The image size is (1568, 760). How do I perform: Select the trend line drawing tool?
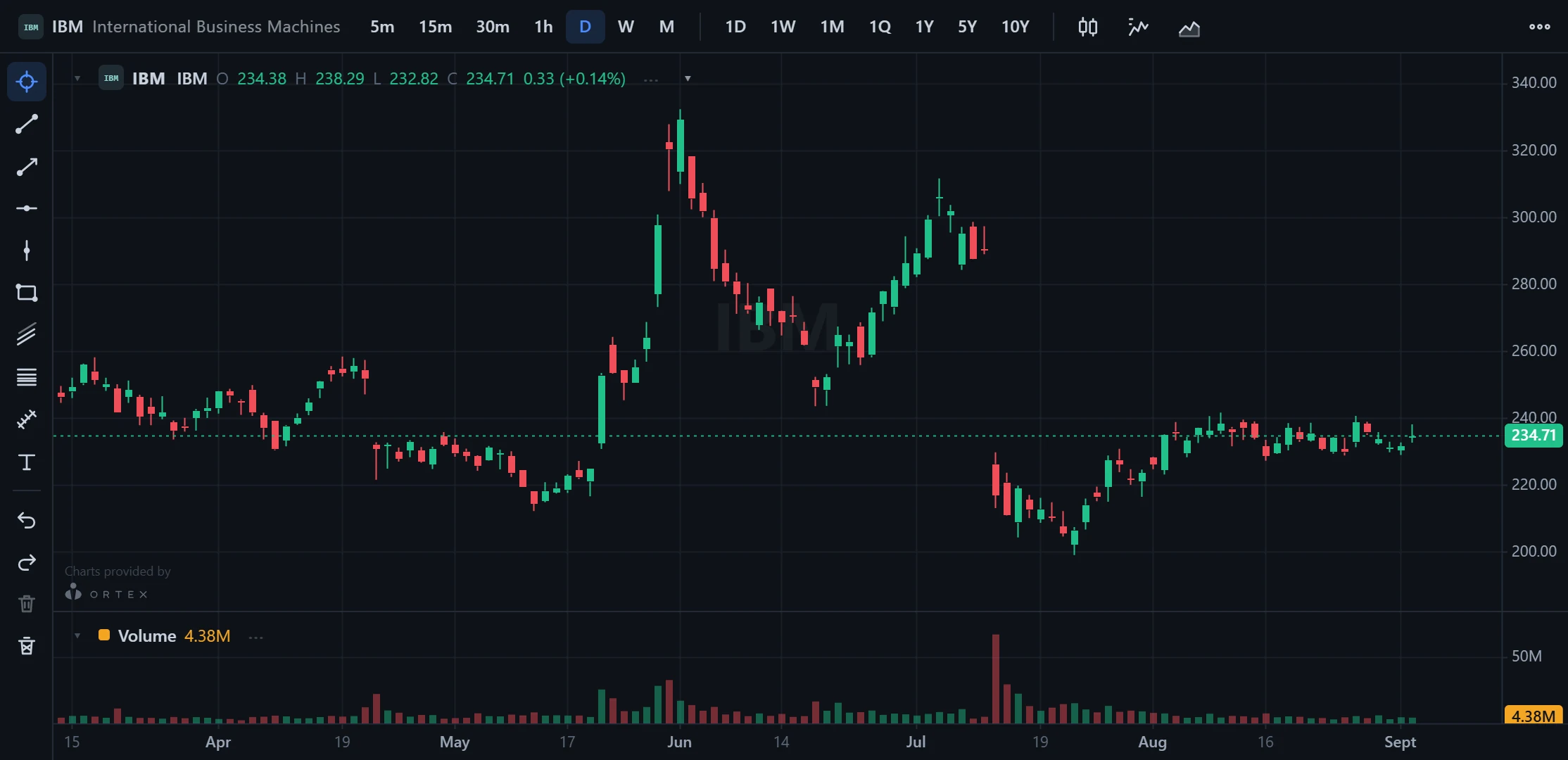pyautogui.click(x=27, y=124)
